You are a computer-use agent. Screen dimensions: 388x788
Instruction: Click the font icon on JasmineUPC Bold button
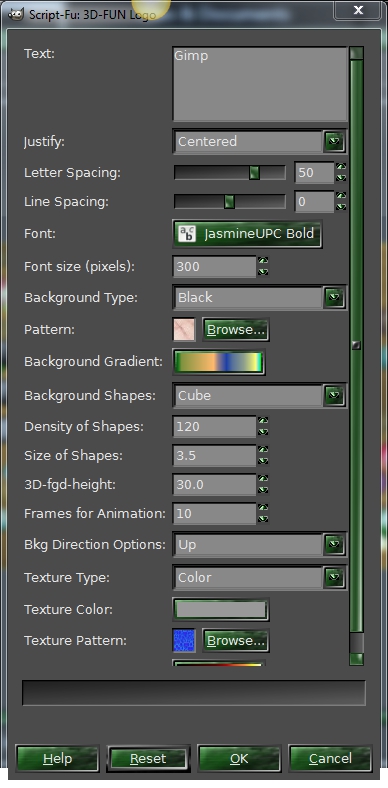tap(187, 234)
